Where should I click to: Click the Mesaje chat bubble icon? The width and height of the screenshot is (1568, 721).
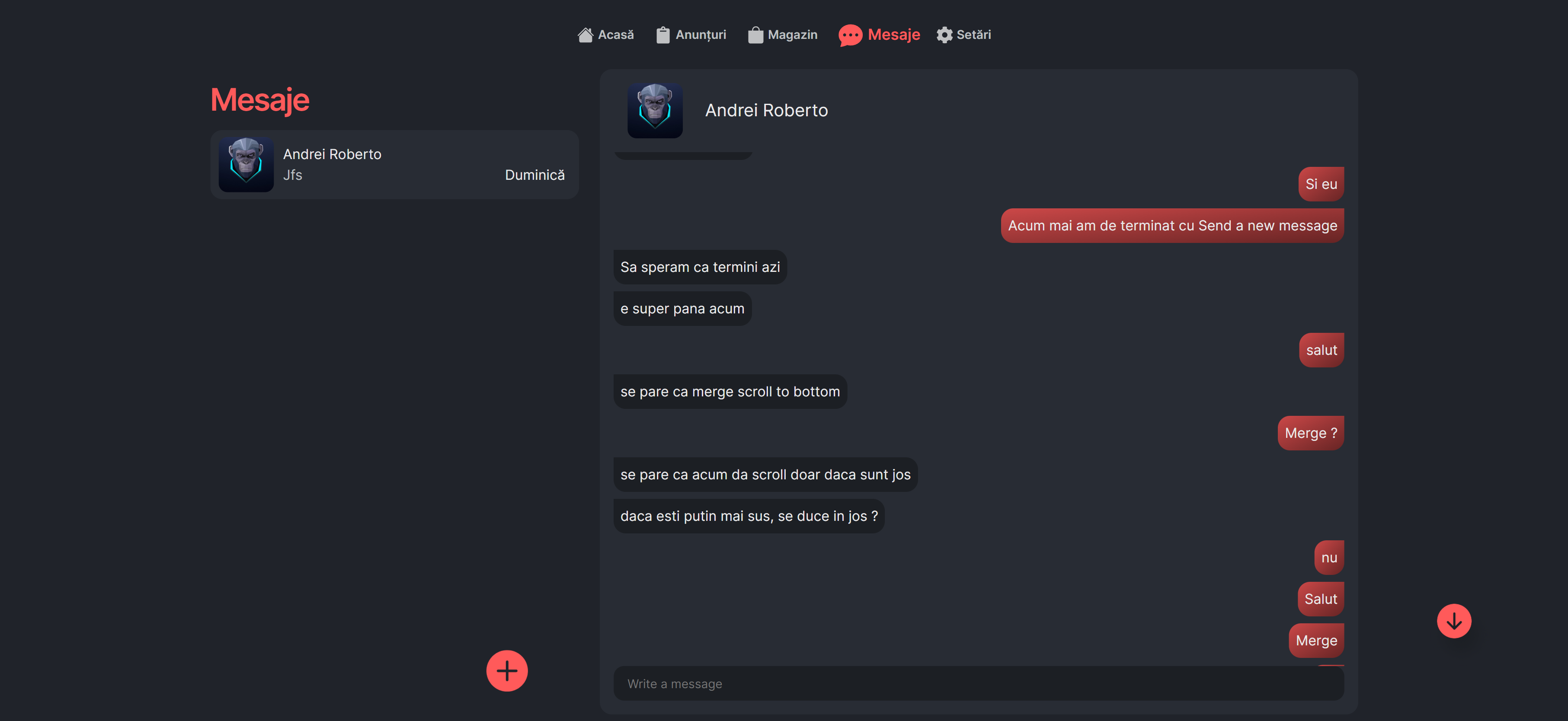coord(850,35)
